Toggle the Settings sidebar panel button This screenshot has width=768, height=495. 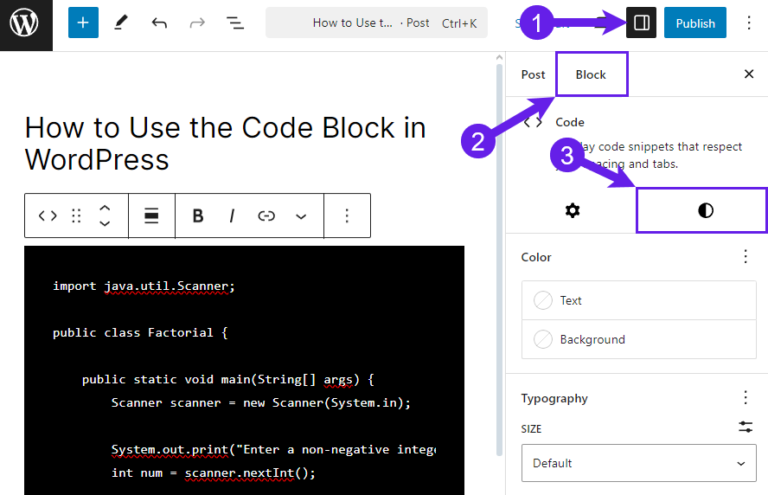point(641,23)
